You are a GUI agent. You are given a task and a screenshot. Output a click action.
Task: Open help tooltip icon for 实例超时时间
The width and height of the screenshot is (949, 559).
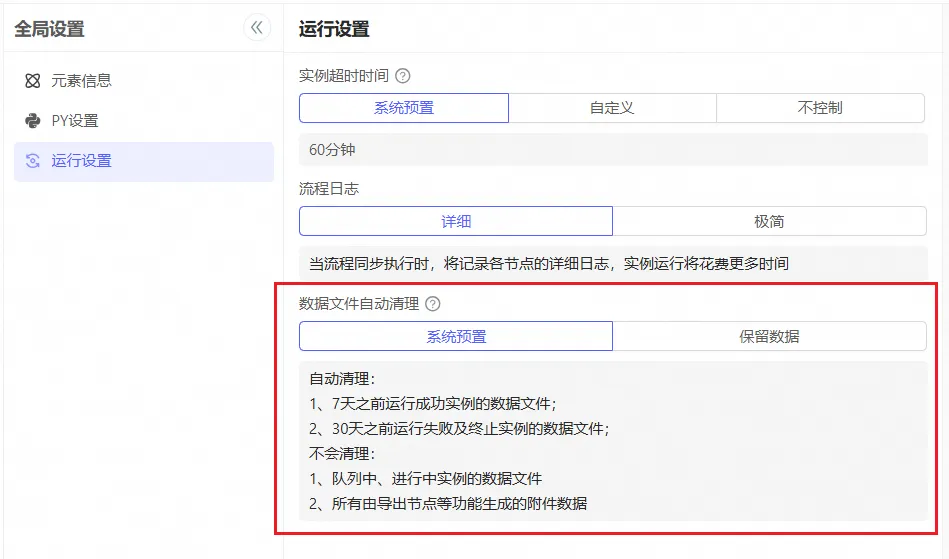(403, 76)
